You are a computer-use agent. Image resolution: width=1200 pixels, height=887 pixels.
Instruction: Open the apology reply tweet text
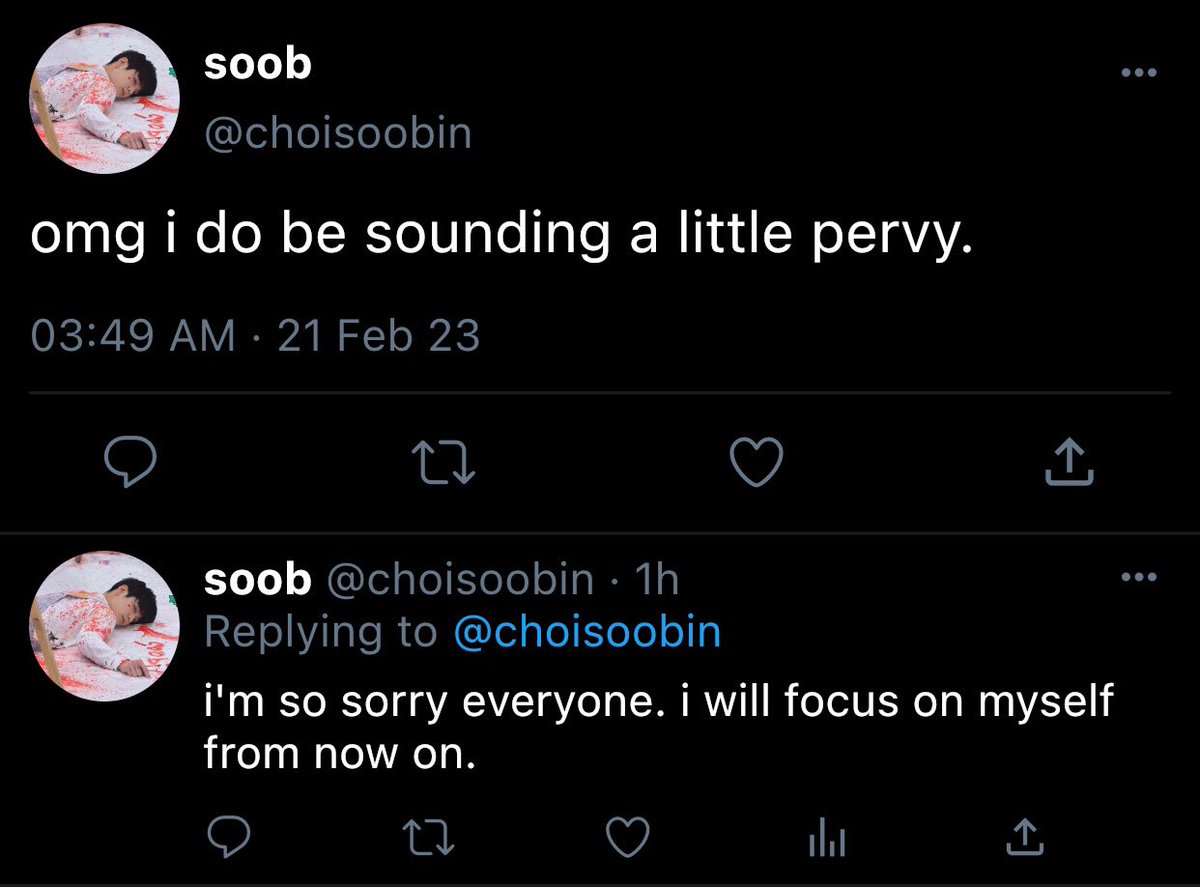click(x=658, y=726)
